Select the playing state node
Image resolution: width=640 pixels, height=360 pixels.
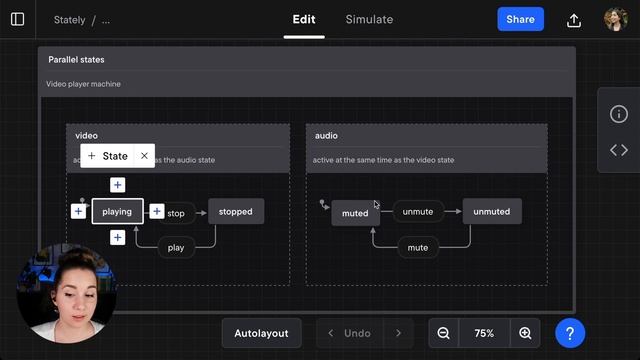pyautogui.click(x=118, y=211)
